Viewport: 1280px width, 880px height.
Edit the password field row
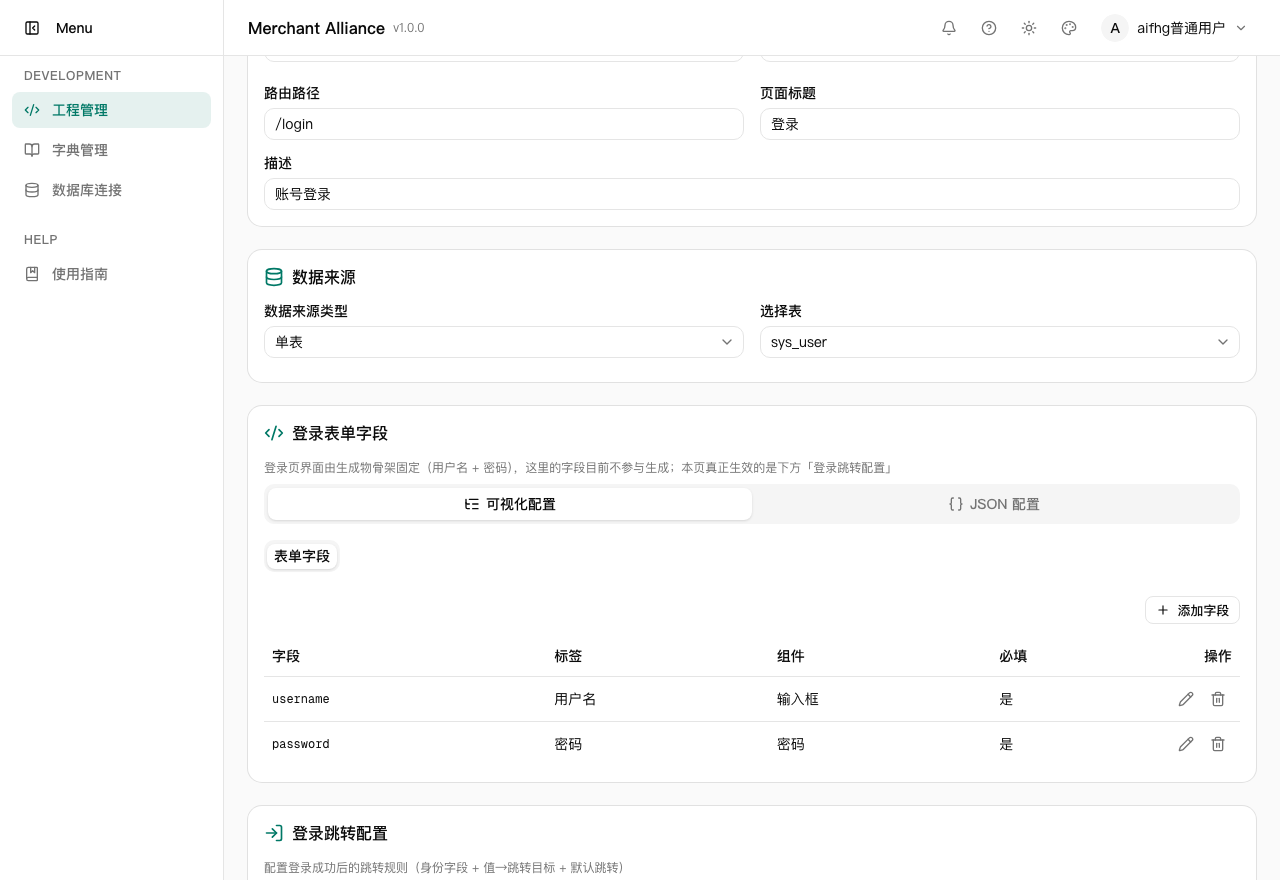point(1186,744)
